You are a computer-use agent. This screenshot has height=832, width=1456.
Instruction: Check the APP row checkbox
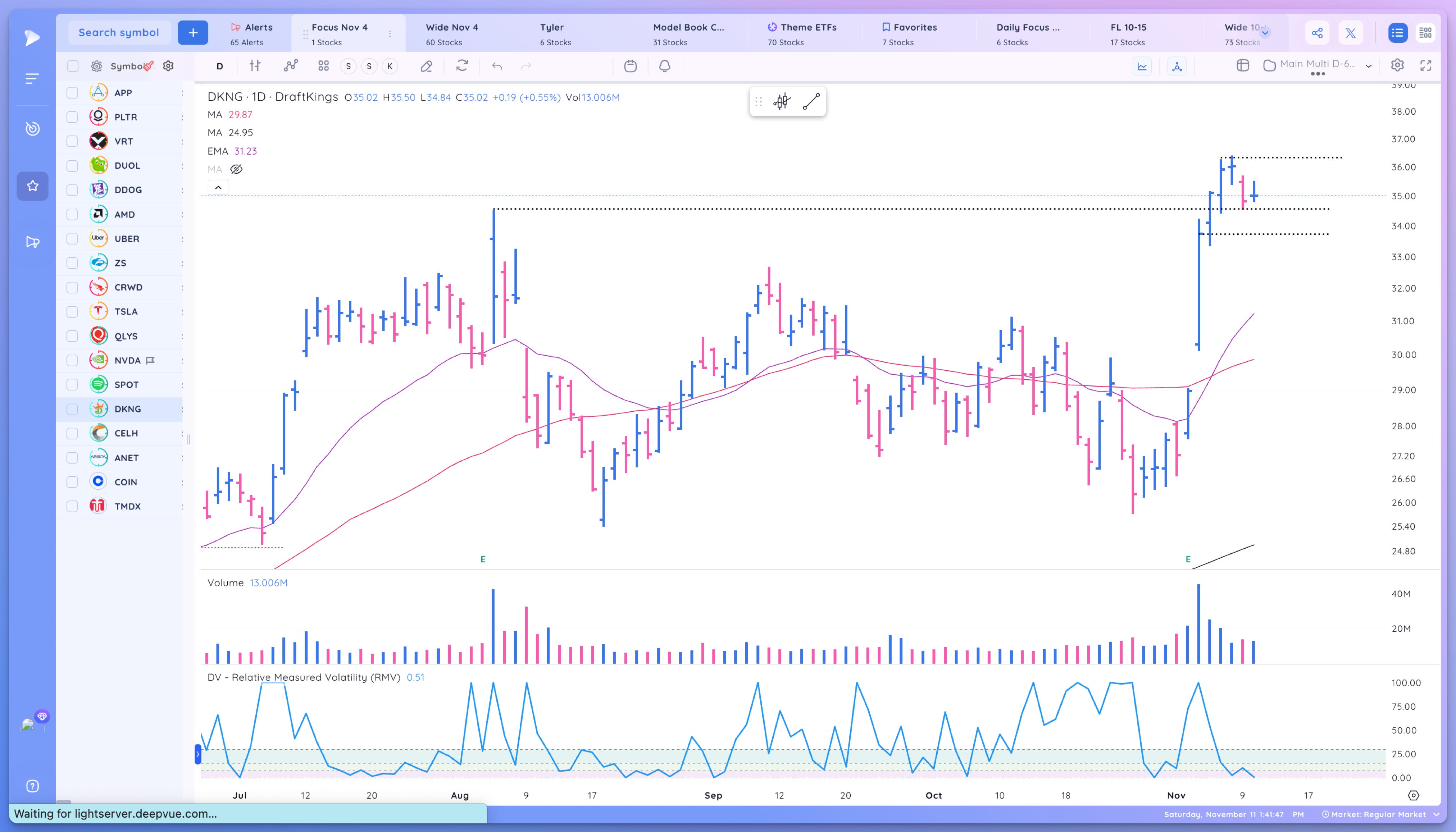pyautogui.click(x=73, y=92)
